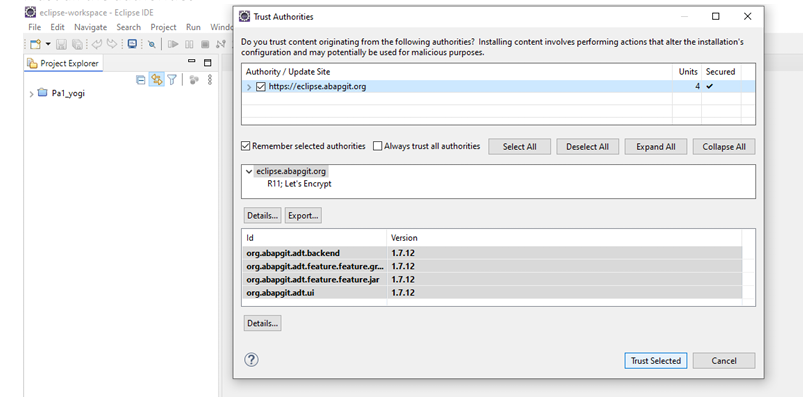This screenshot has width=807, height=404.
Task: Select the org.abapgit.adt.backend row
Action: [492, 253]
